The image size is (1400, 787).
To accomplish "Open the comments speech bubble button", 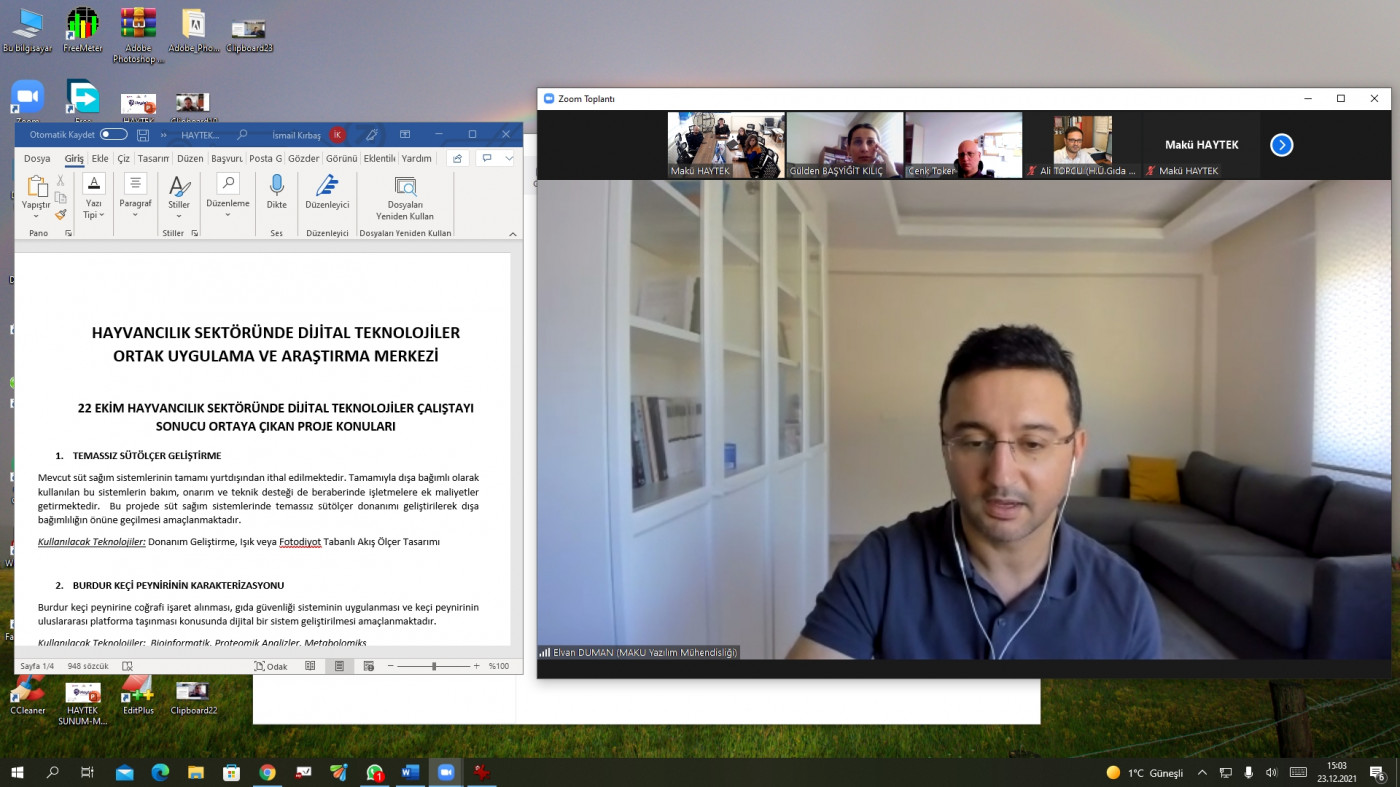I will (x=487, y=158).
